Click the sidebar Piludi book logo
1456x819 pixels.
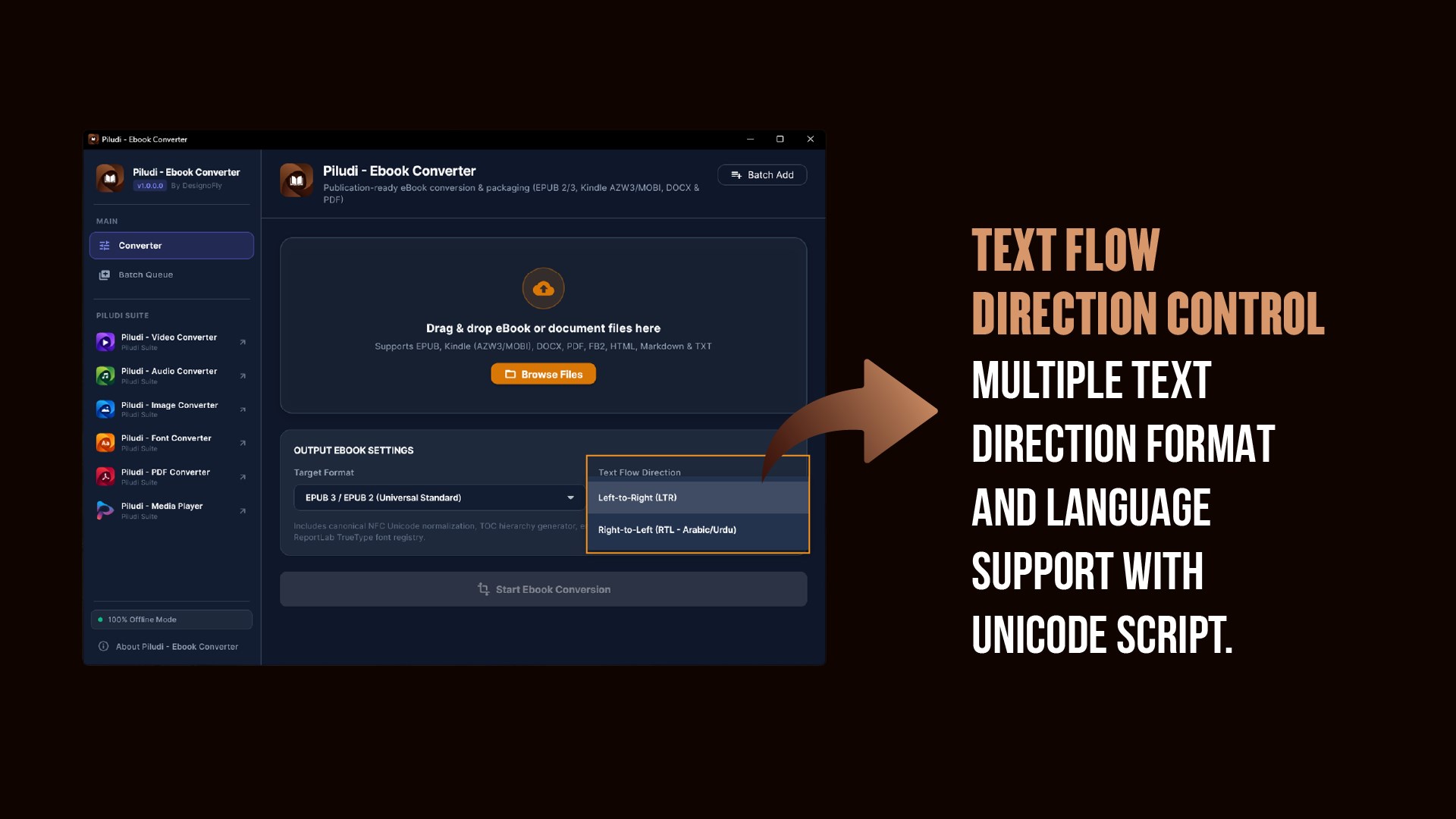pyautogui.click(x=110, y=178)
